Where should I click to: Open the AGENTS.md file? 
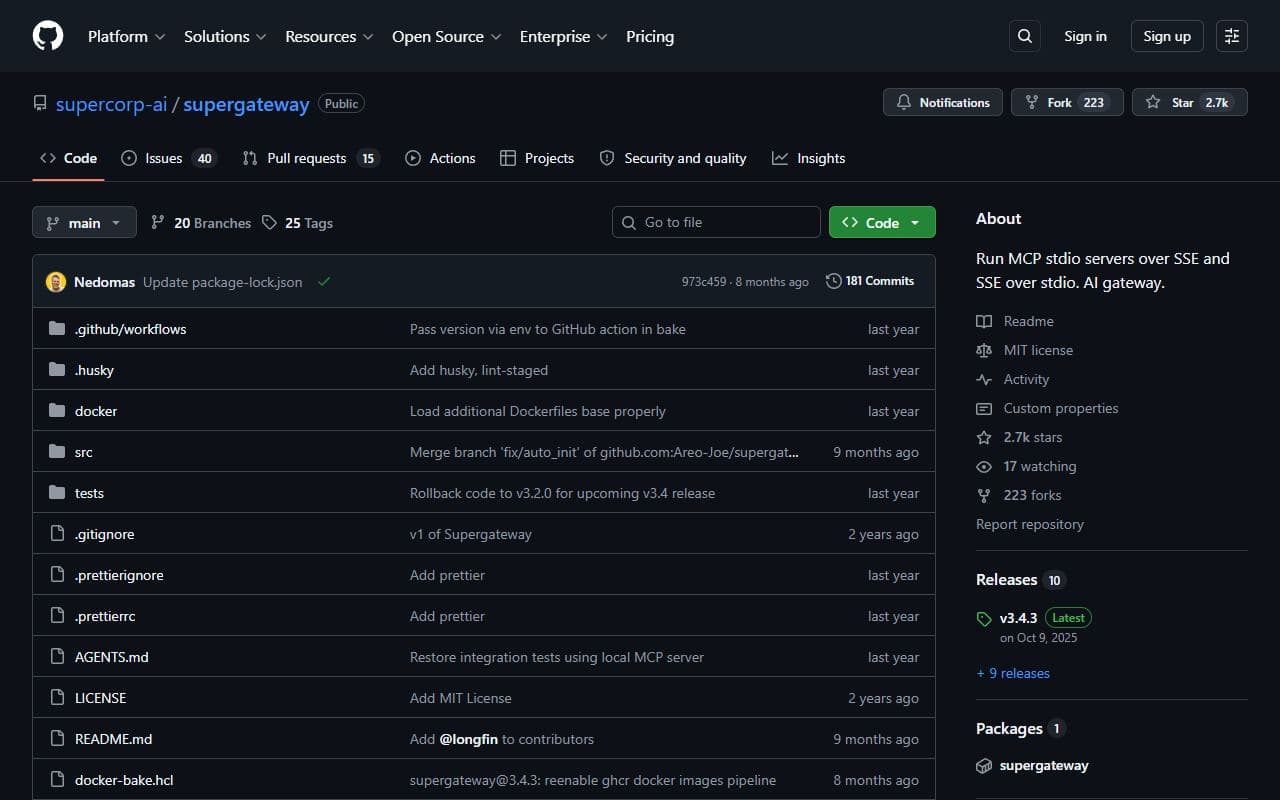tap(112, 657)
